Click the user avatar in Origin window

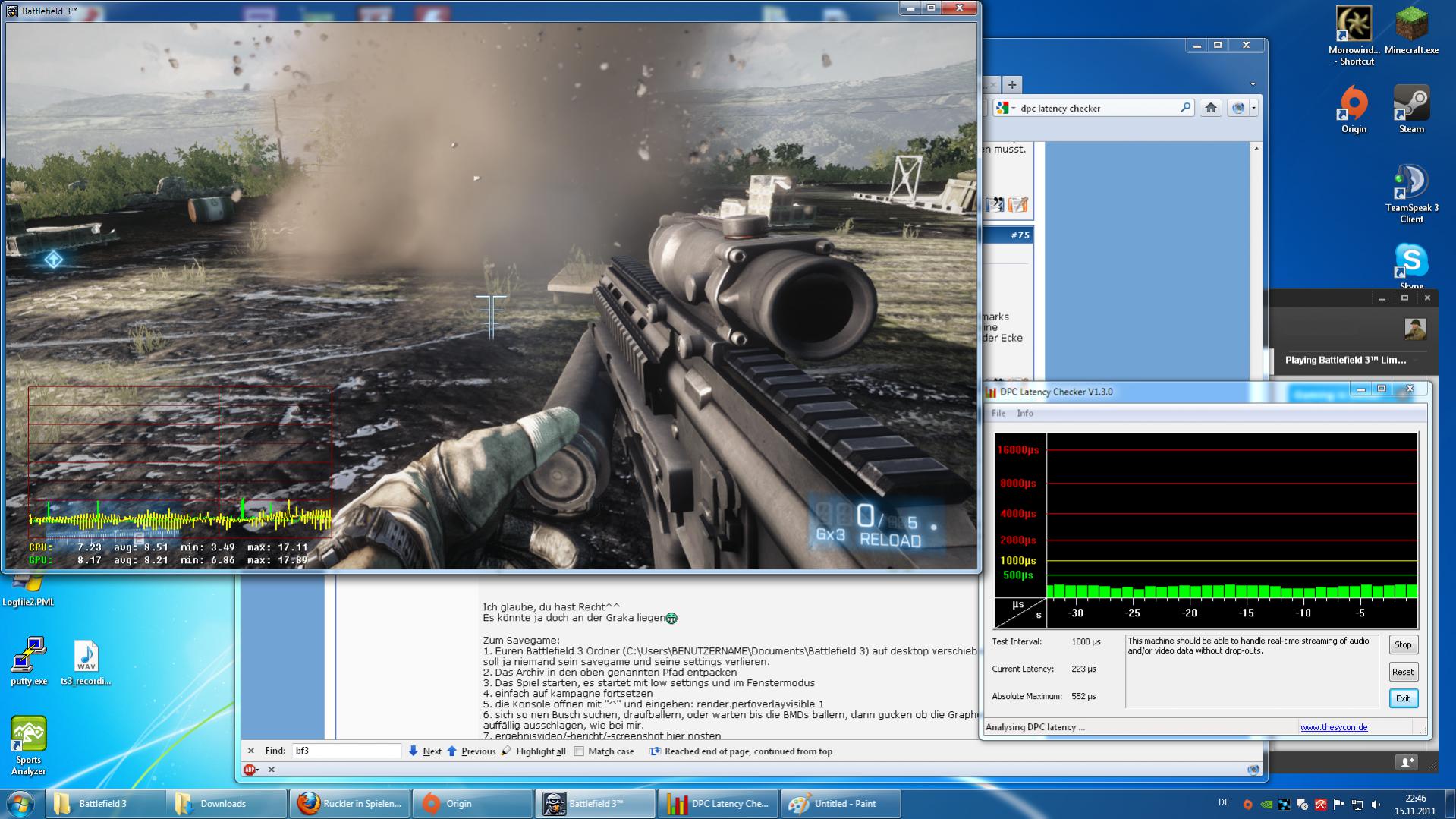click(x=1415, y=329)
